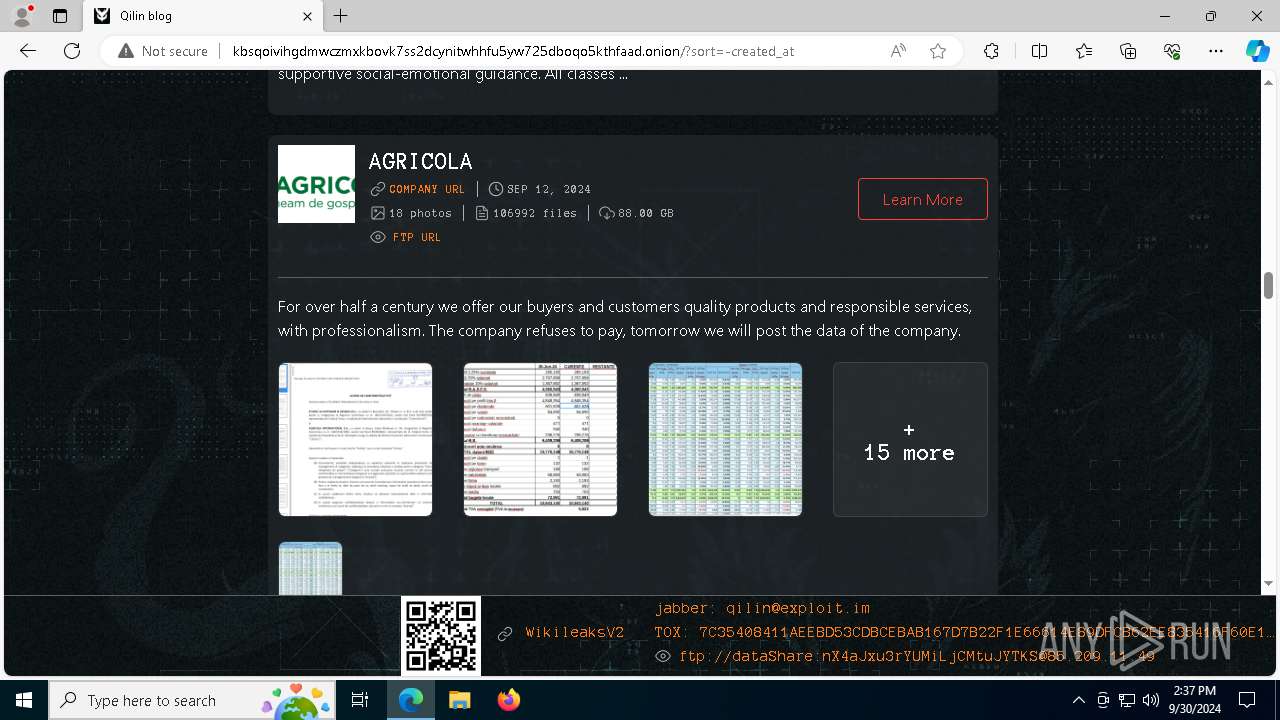1280x720 pixels.
Task: Open the second spreadsheet photo thumbnail
Action: (540, 439)
